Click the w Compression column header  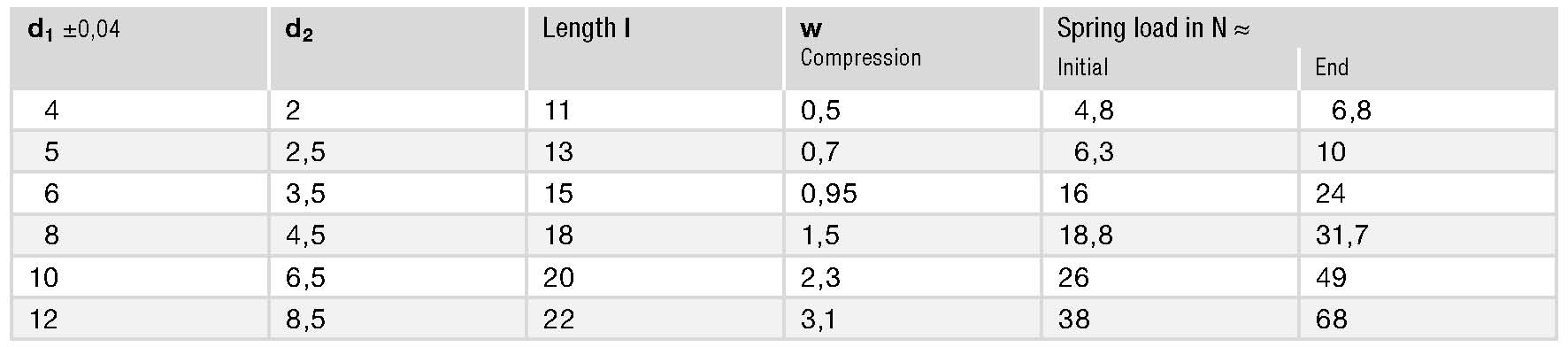[860, 43]
